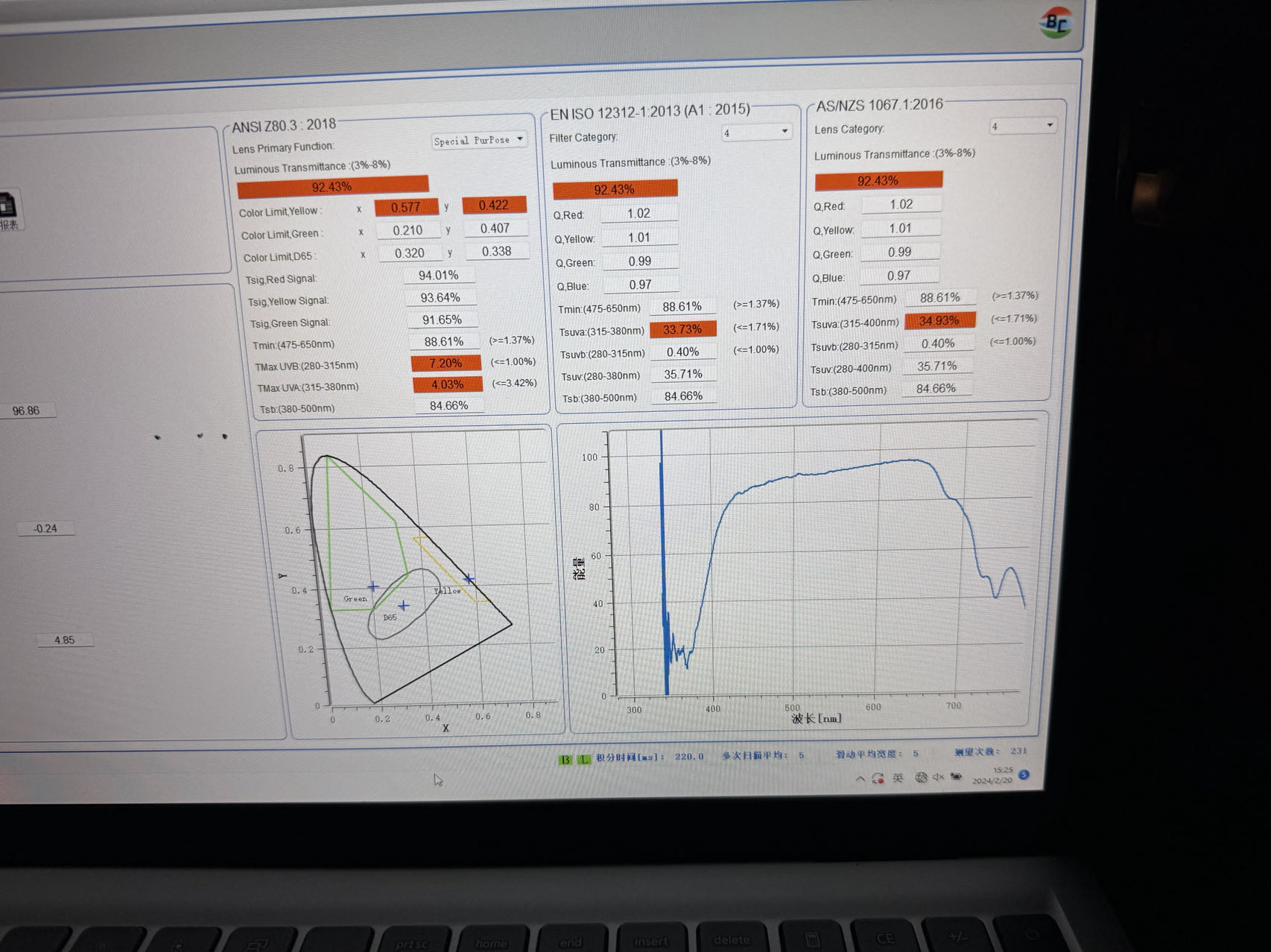
Task: Click the Yellow region label in chromaticity chart
Action: click(x=447, y=591)
